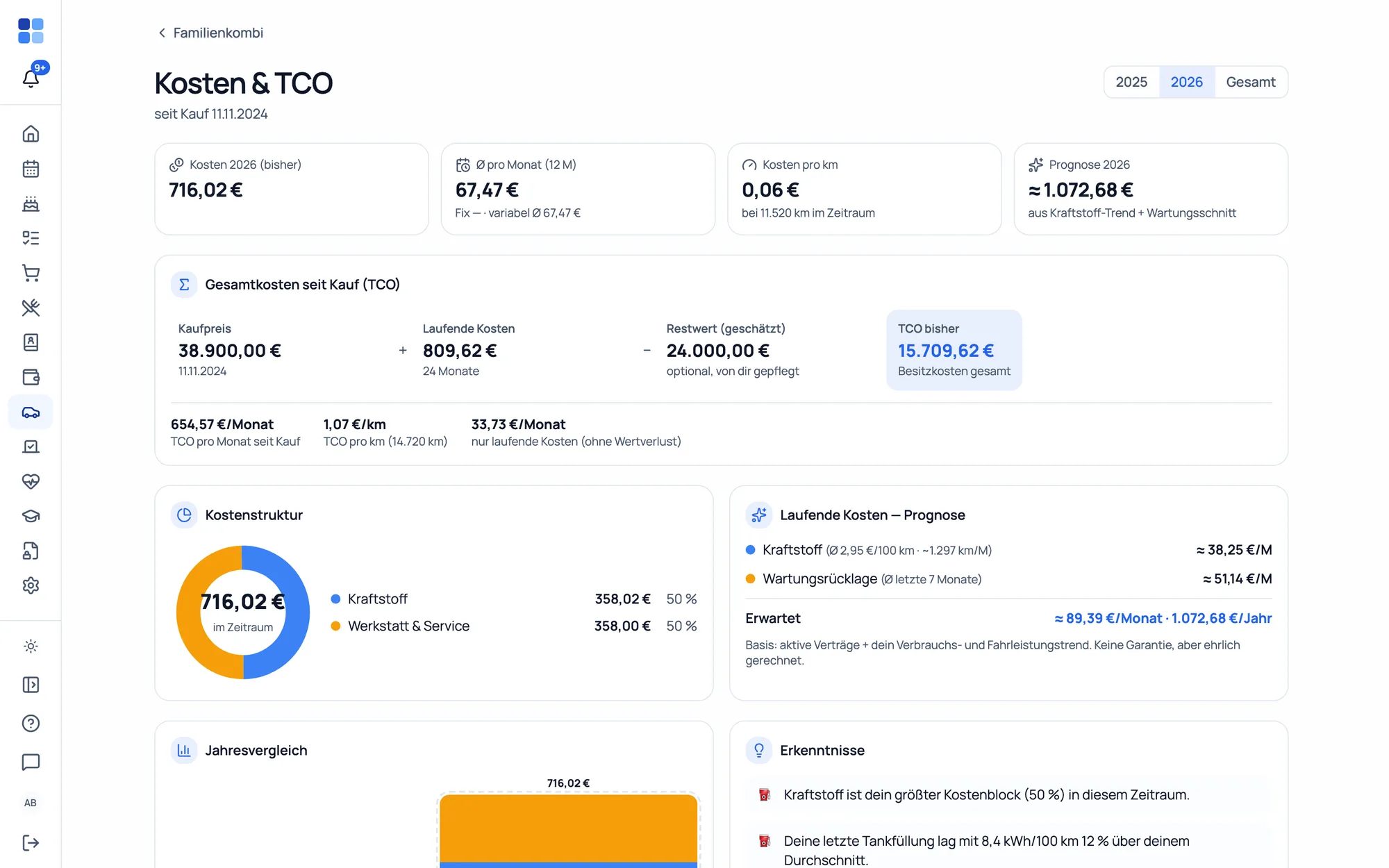Go to the home icon in sidebar
This screenshot has width=1389, height=868.
coord(31,134)
